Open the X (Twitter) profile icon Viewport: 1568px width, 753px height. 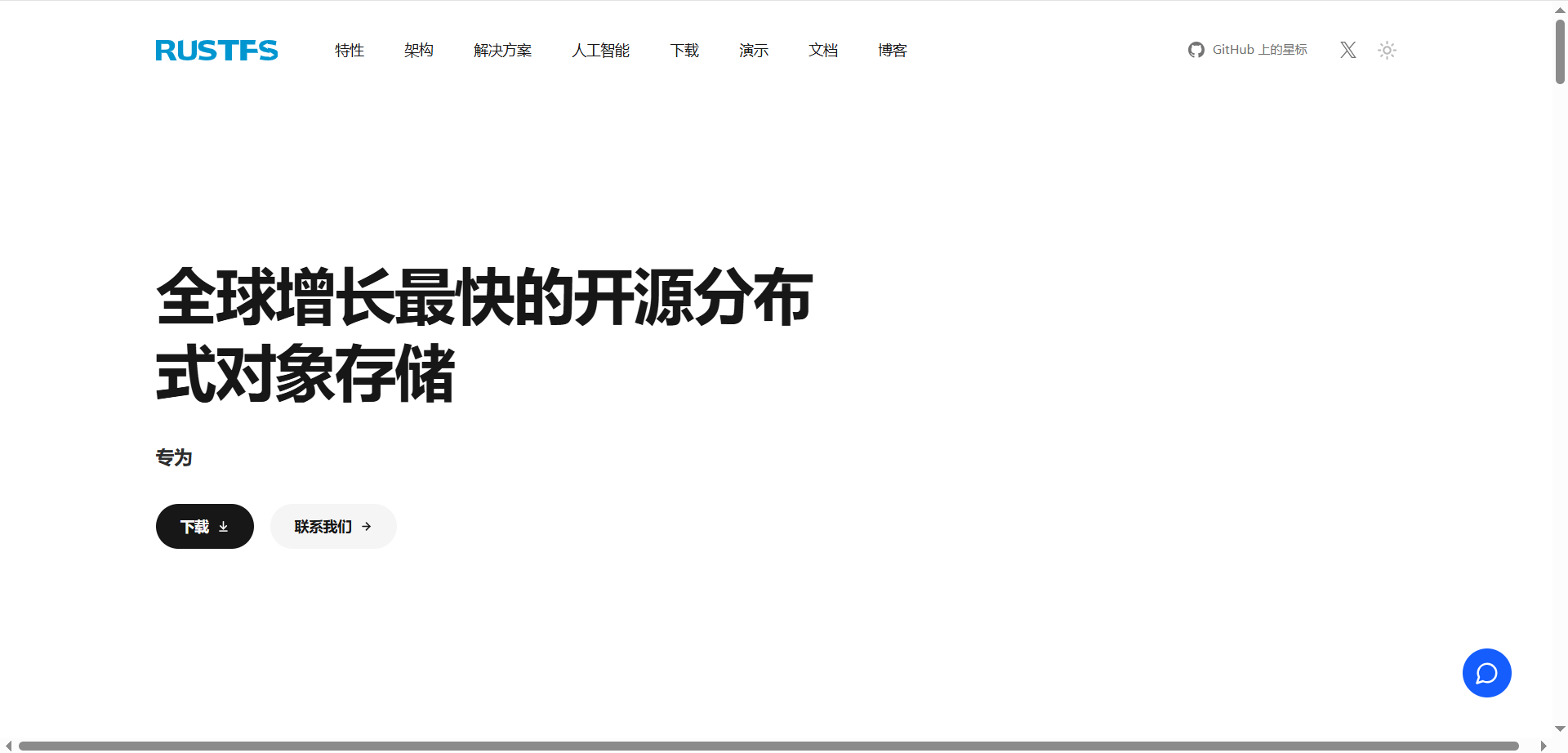tap(1348, 50)
